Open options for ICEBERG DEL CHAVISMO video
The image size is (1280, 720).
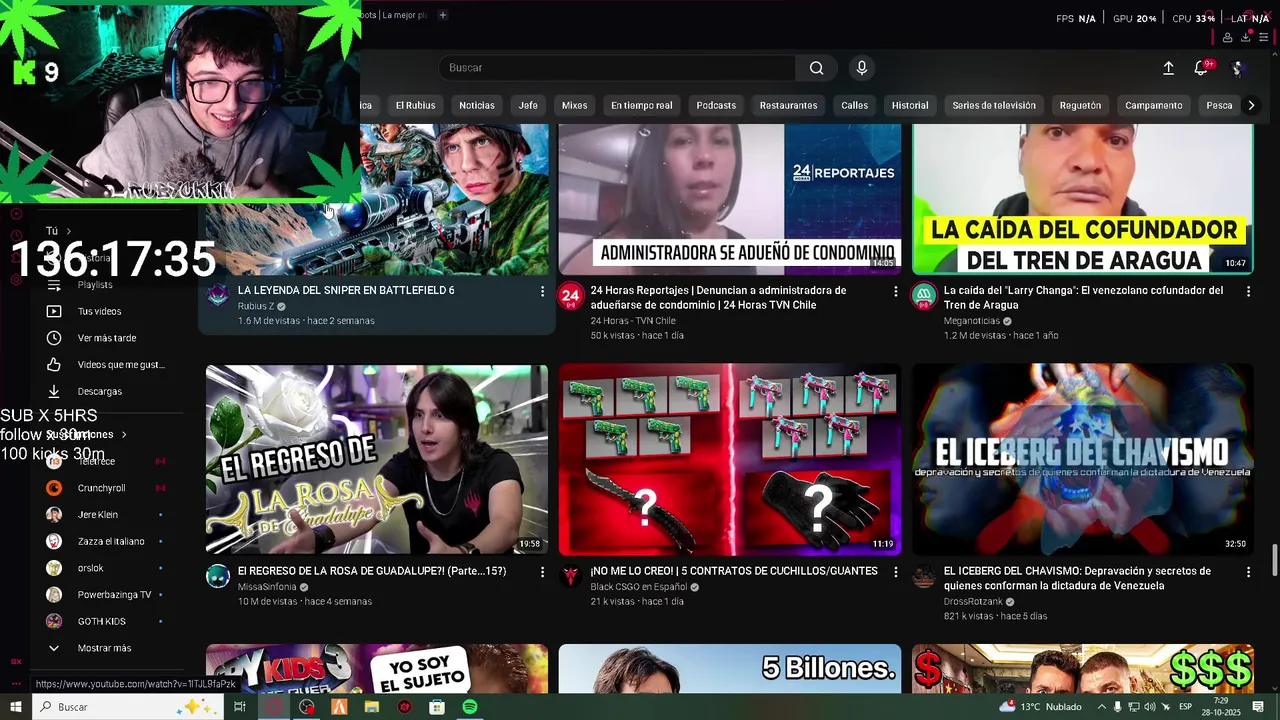click(x=1248, y=572)
